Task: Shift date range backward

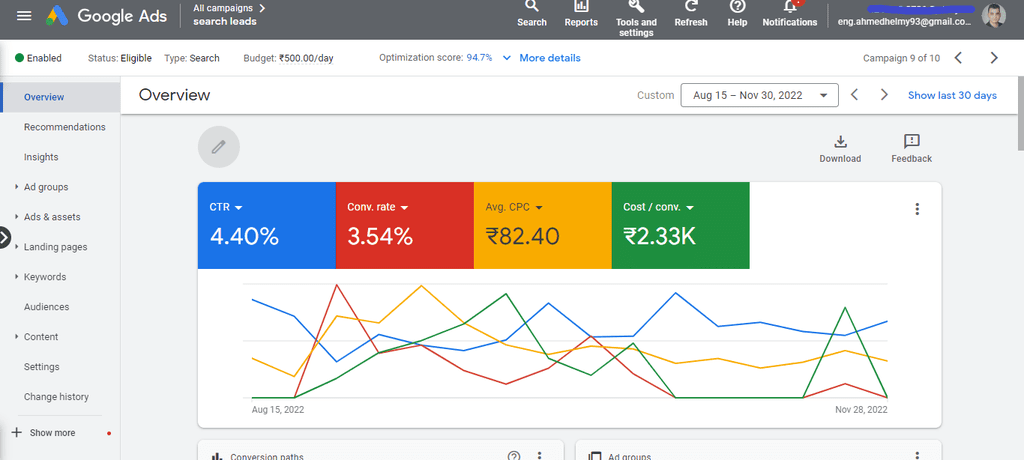Action: pyautogui.click(x=854, y=95)
